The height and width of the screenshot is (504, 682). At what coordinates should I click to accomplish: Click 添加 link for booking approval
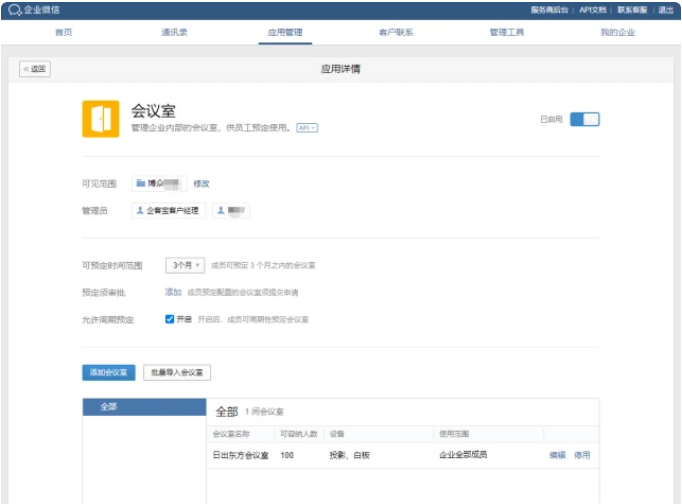[x=173, y=292]
